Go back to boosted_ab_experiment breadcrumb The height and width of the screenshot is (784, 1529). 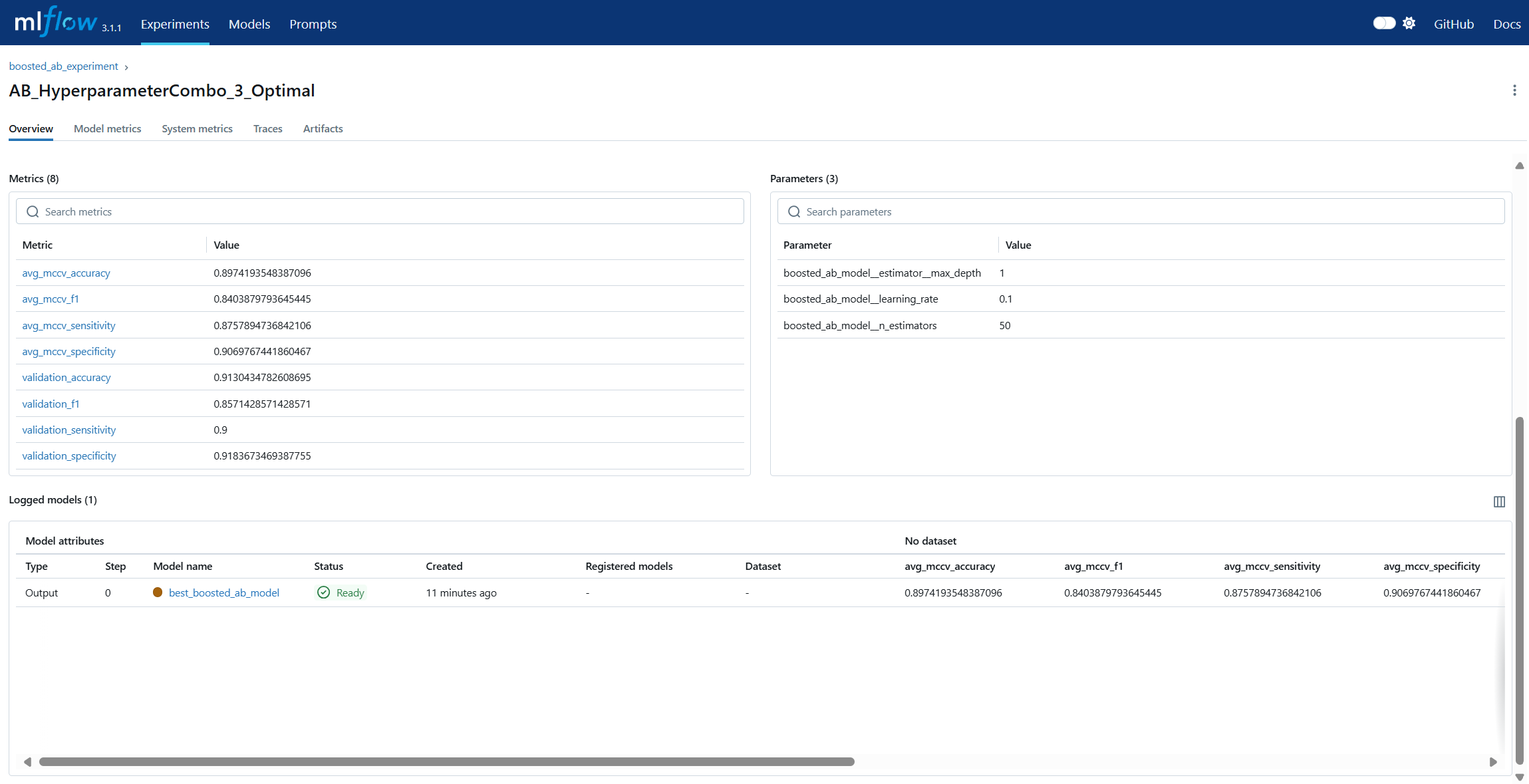coord(63,66)
